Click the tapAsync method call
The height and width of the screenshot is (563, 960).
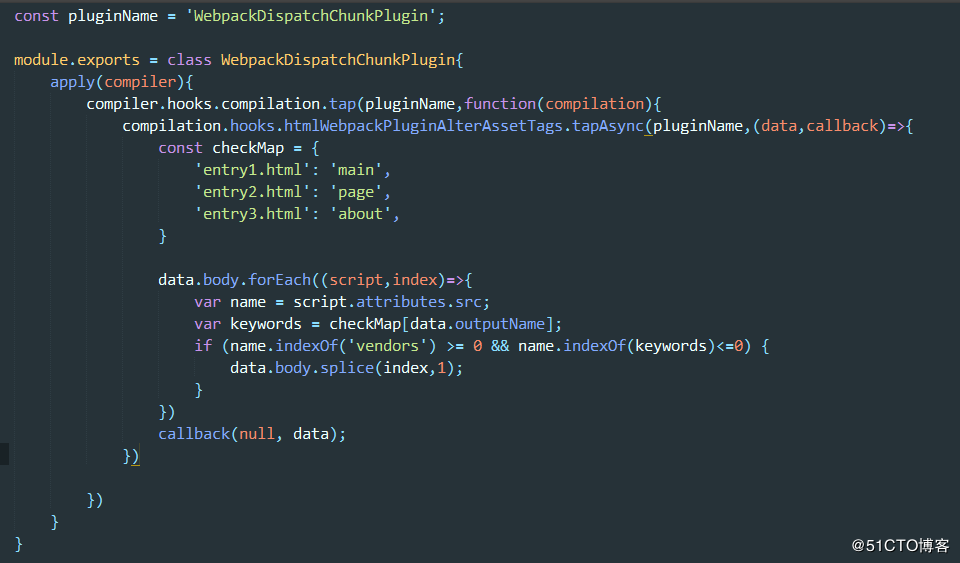pos(607,126)
